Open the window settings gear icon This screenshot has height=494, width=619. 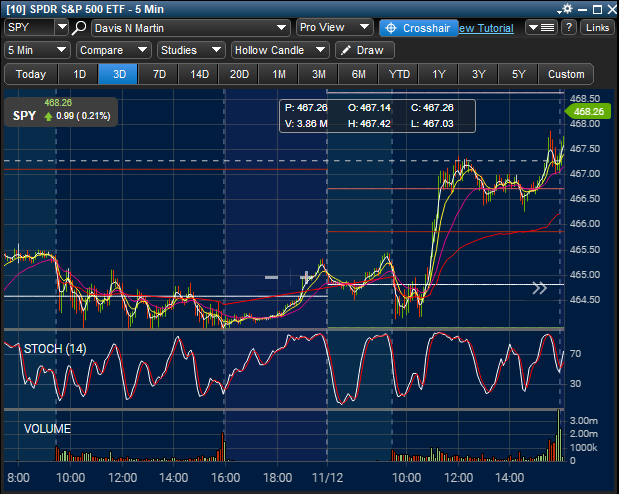567,9
